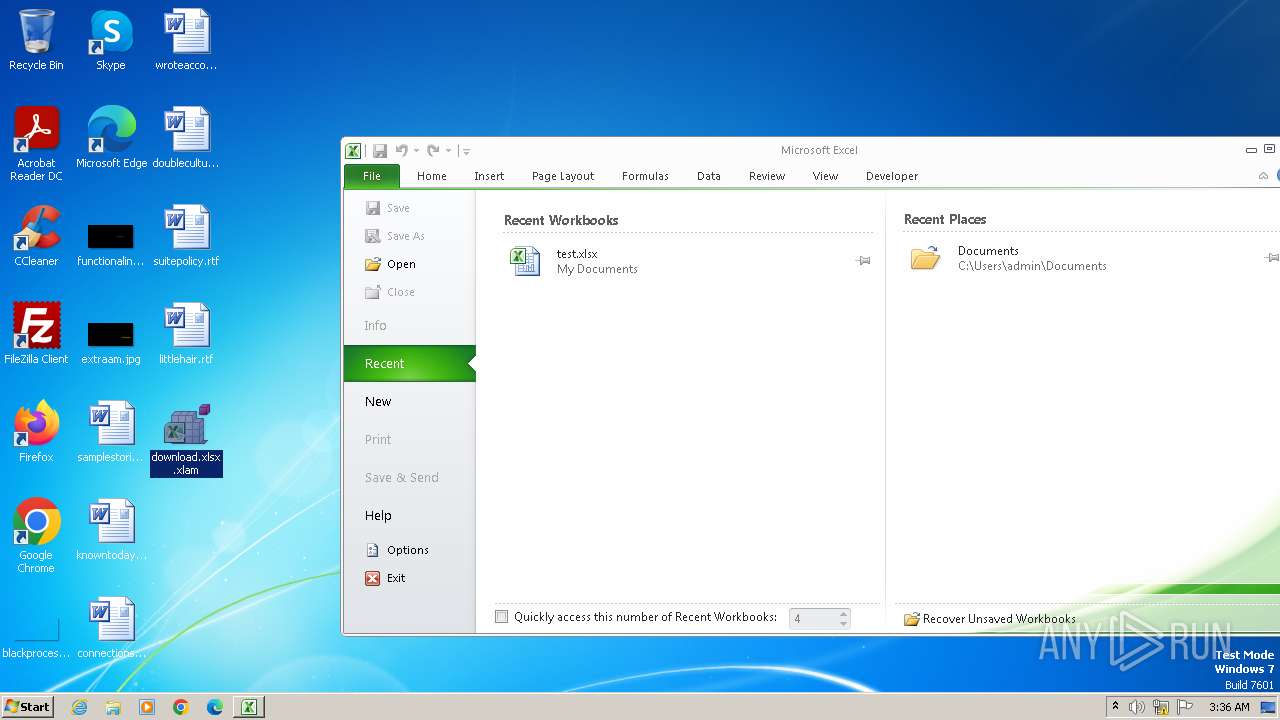Pin the Documents folder in Recent Places
The width and height of the screenshot is (1280, 720).
[x=1271, y=258]
